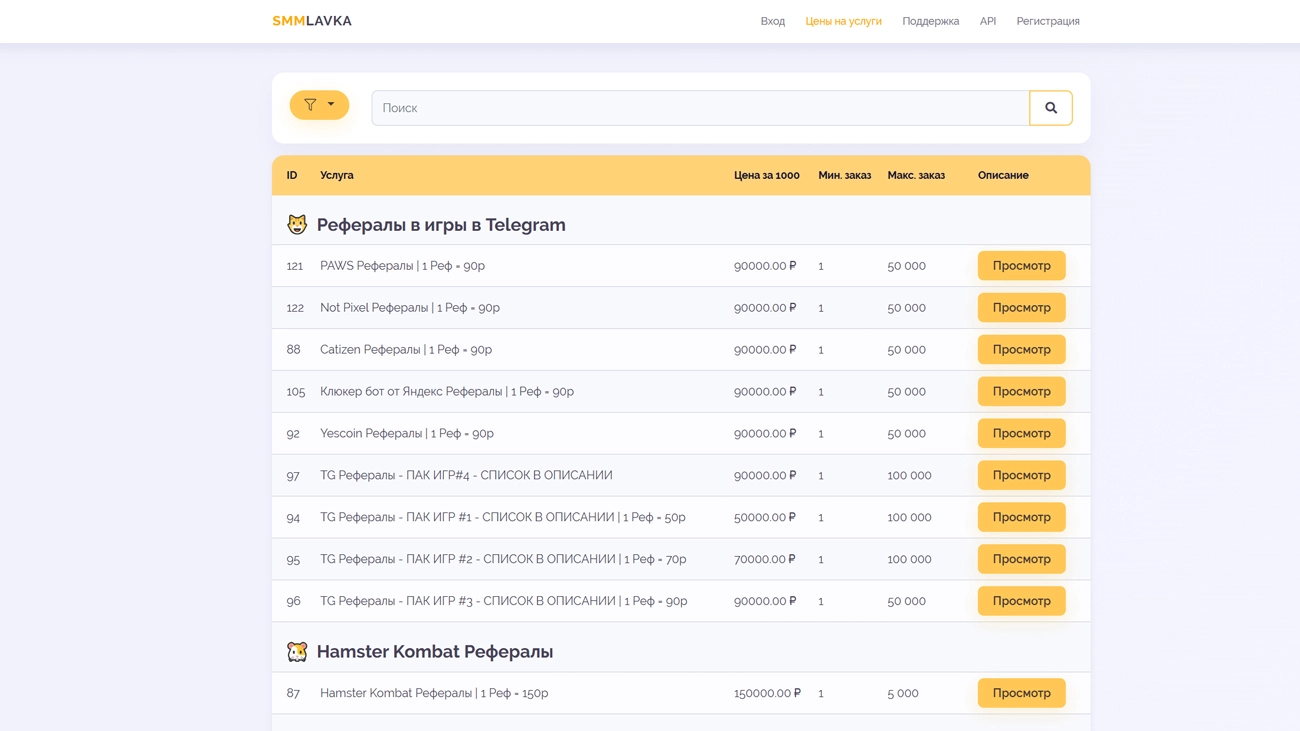The width and height of the screenshot is (1300, 731).
Task: View description for ПАК ИГР #2 service
Action: pyautogui.click(x=1021, y=560)
